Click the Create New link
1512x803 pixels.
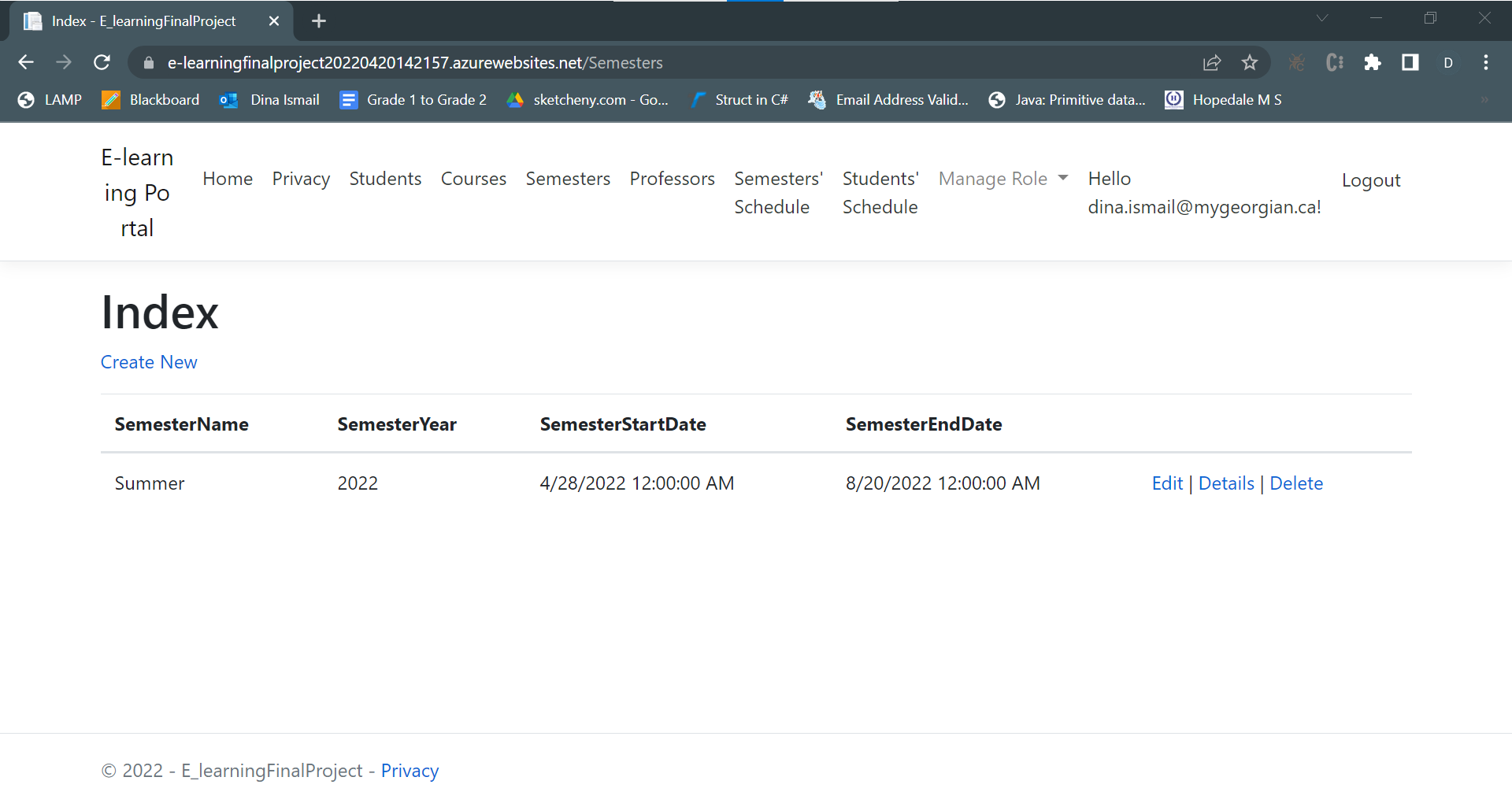pyautogui.click(x=149, y=362)
